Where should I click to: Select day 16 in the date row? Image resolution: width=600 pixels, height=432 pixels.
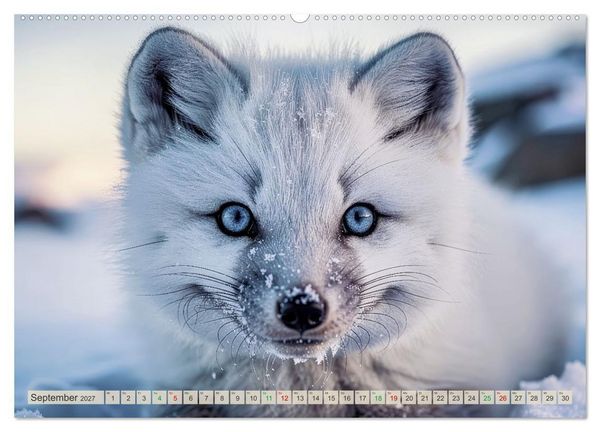[347, 398]
